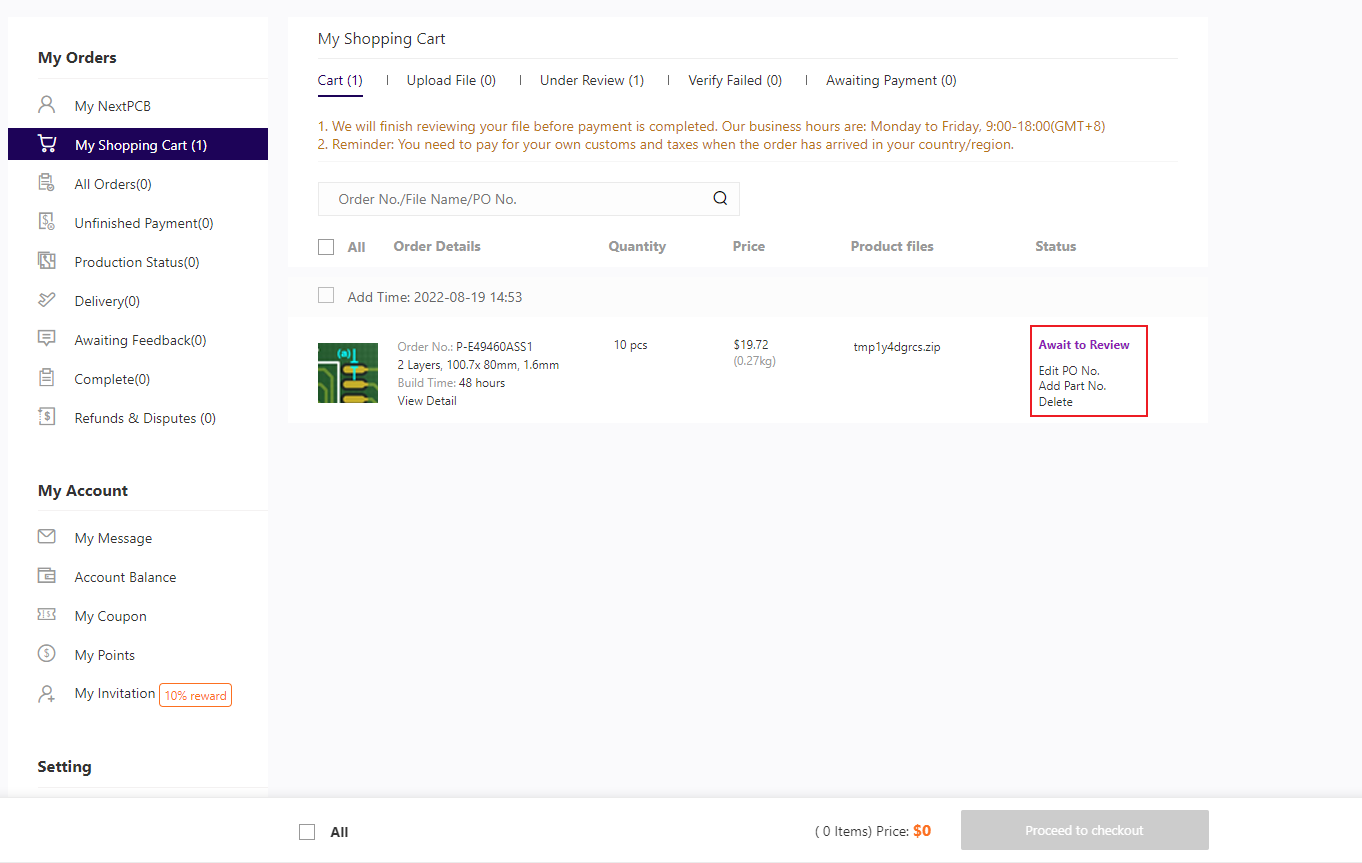1362x863 pixels.
Task: Click the All Orders icon
Action: coord(46,183)
